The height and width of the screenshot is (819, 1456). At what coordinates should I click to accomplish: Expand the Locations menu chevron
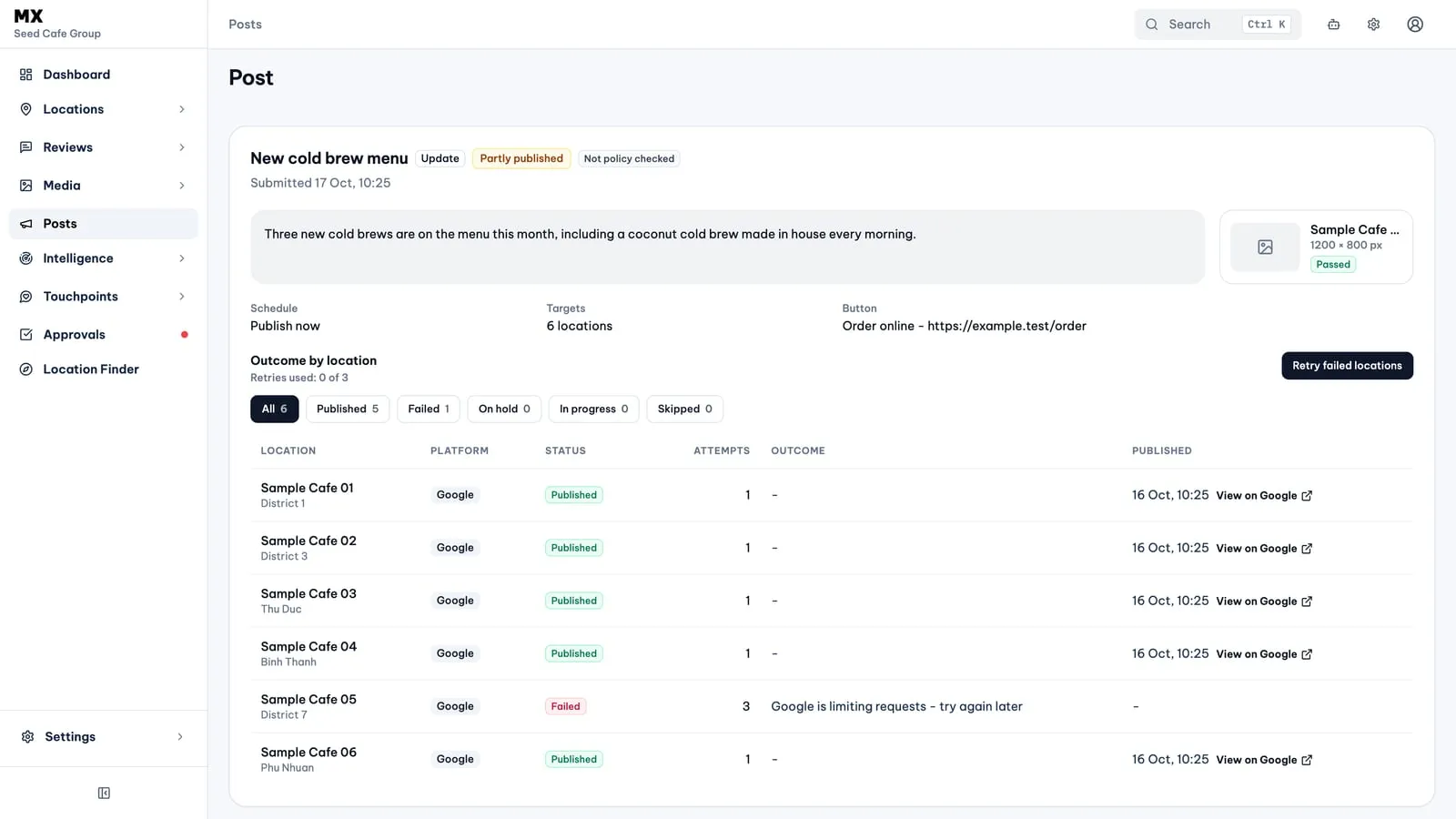click(x=182, y=109)
